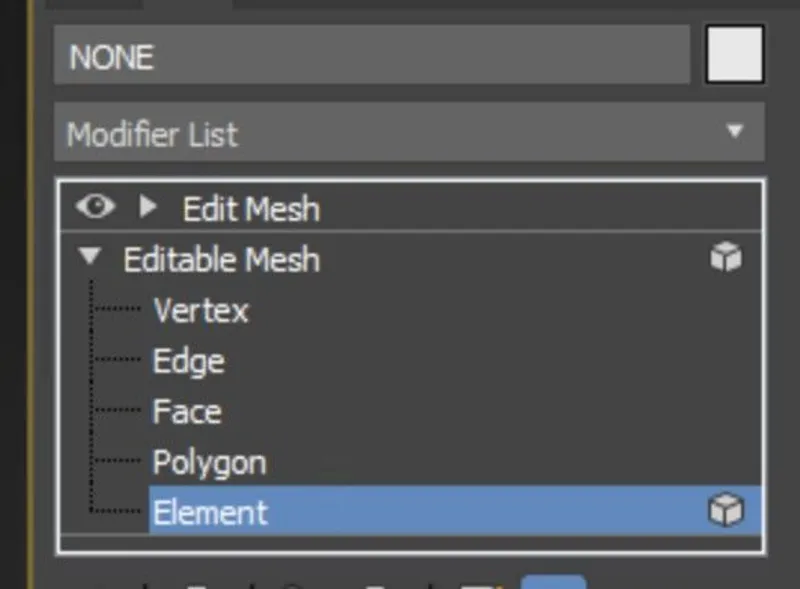Click the Modifier List dropdown arrow
Screen dimensions: 800x589
coord(737,132)
